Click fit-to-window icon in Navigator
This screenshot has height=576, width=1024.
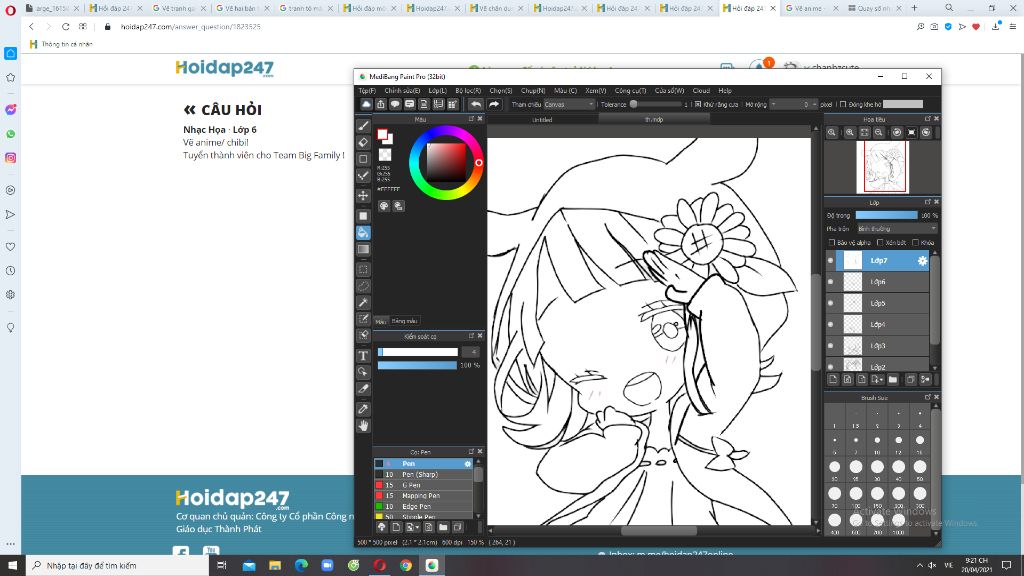click(x=865, y=133)
